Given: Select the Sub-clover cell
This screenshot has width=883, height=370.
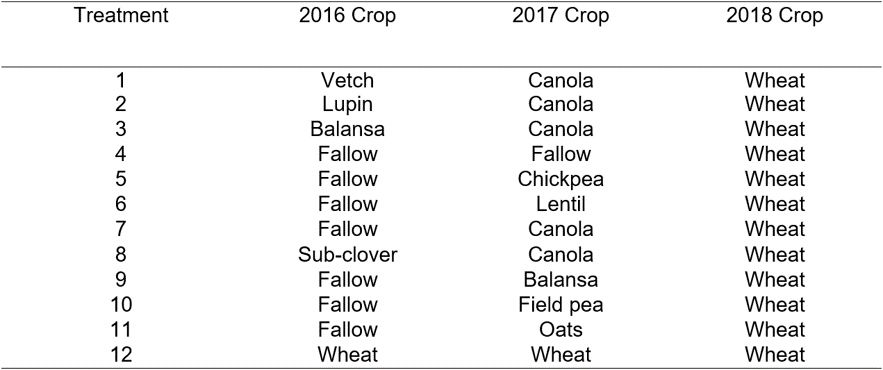Looking at the screenshot, I should [347, 255].
